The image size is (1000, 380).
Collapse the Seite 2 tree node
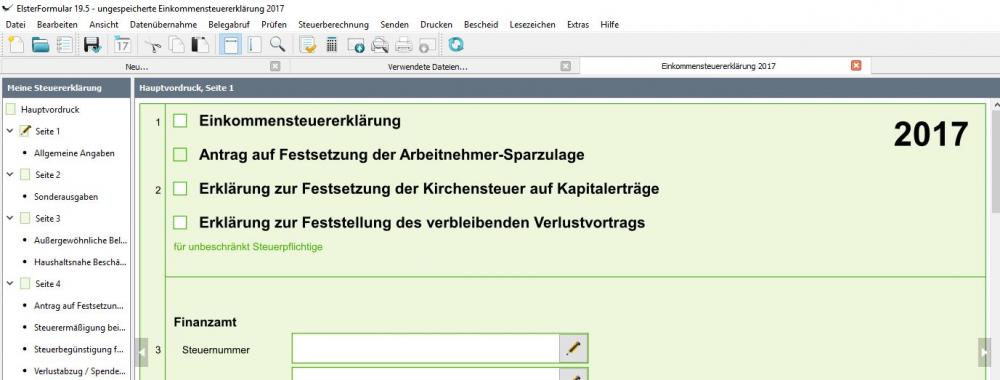10,174
